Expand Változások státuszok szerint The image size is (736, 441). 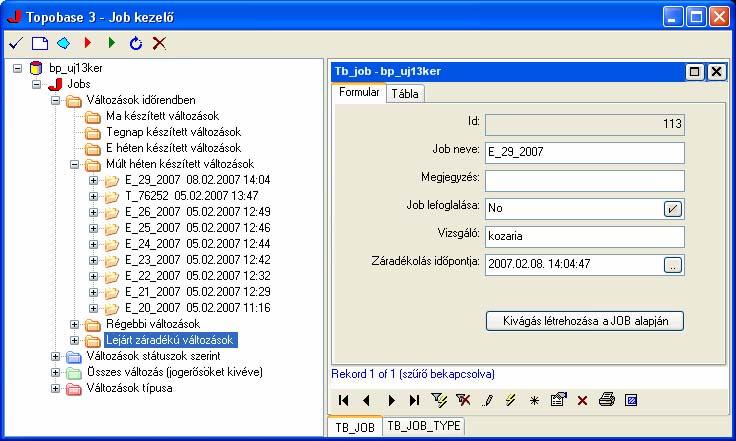55,356
